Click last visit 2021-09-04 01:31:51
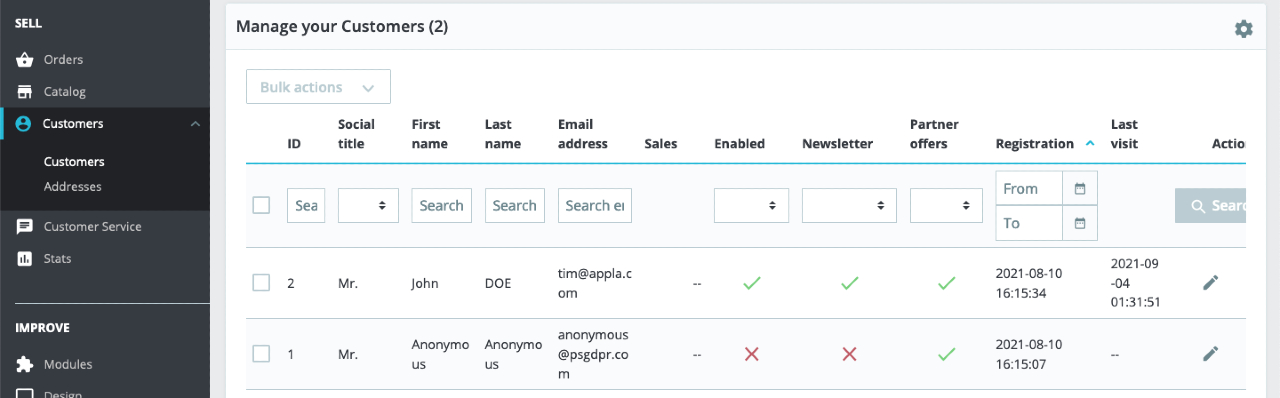 click(x=1136, y=283)
